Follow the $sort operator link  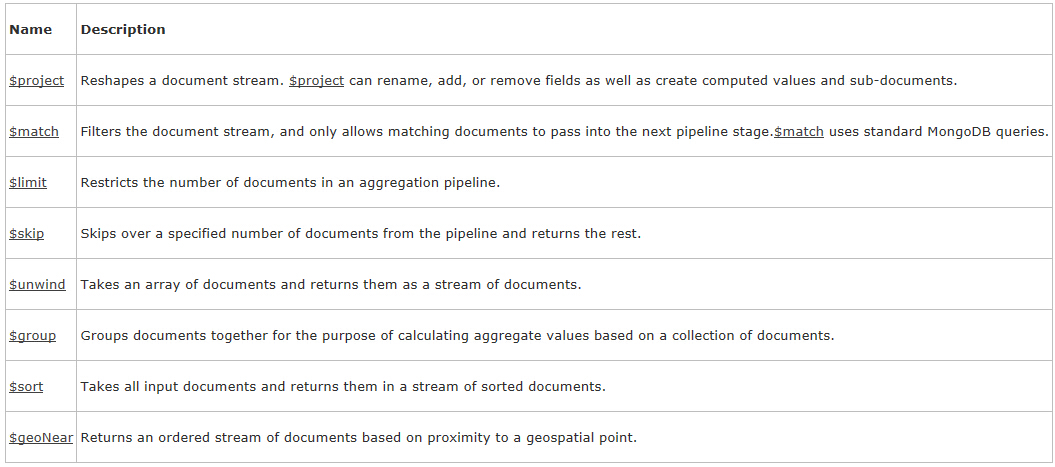point(26,387)
